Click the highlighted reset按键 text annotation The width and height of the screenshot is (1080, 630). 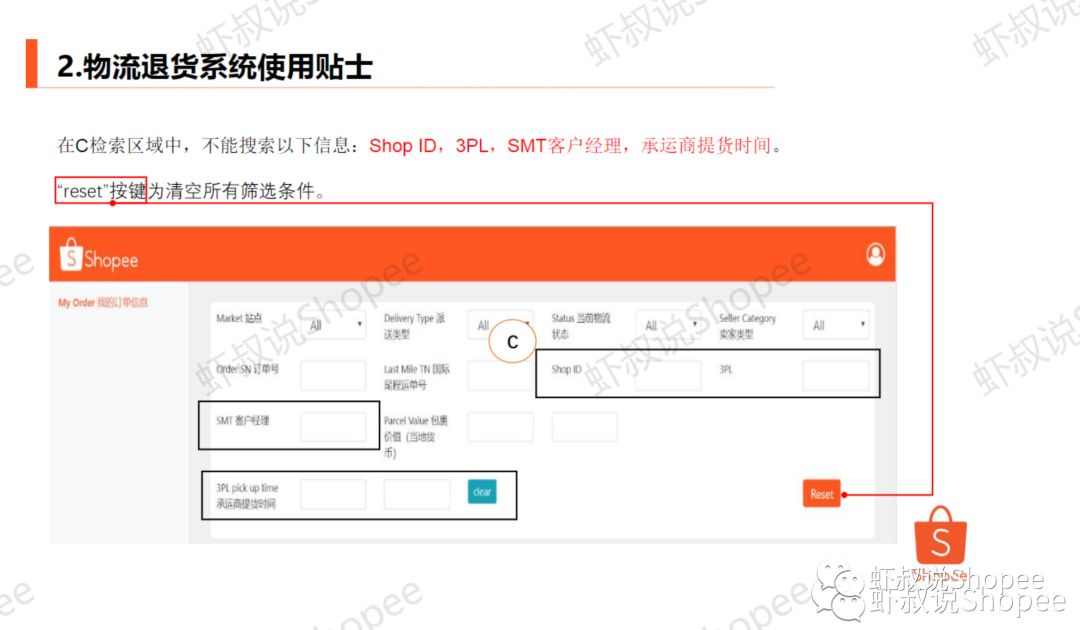98,190
